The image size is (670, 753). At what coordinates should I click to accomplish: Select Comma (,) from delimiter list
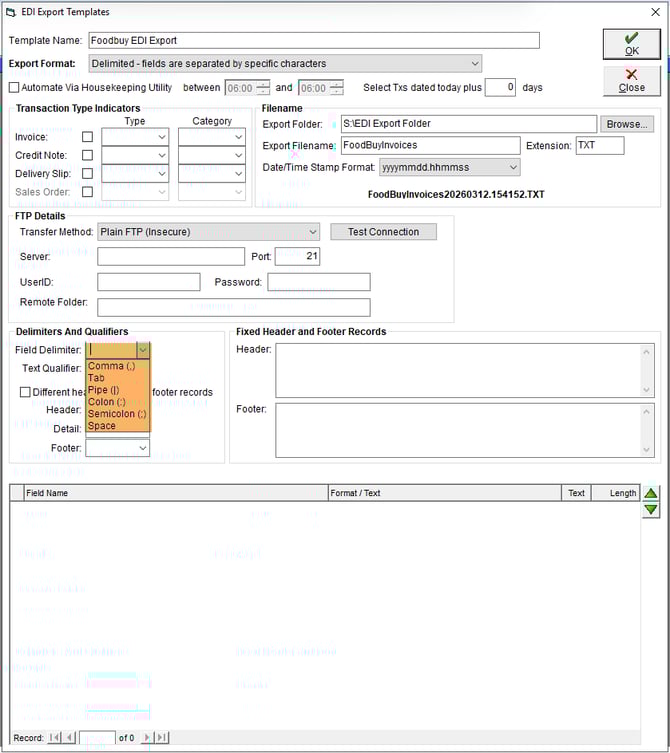(x=118, y=366)
